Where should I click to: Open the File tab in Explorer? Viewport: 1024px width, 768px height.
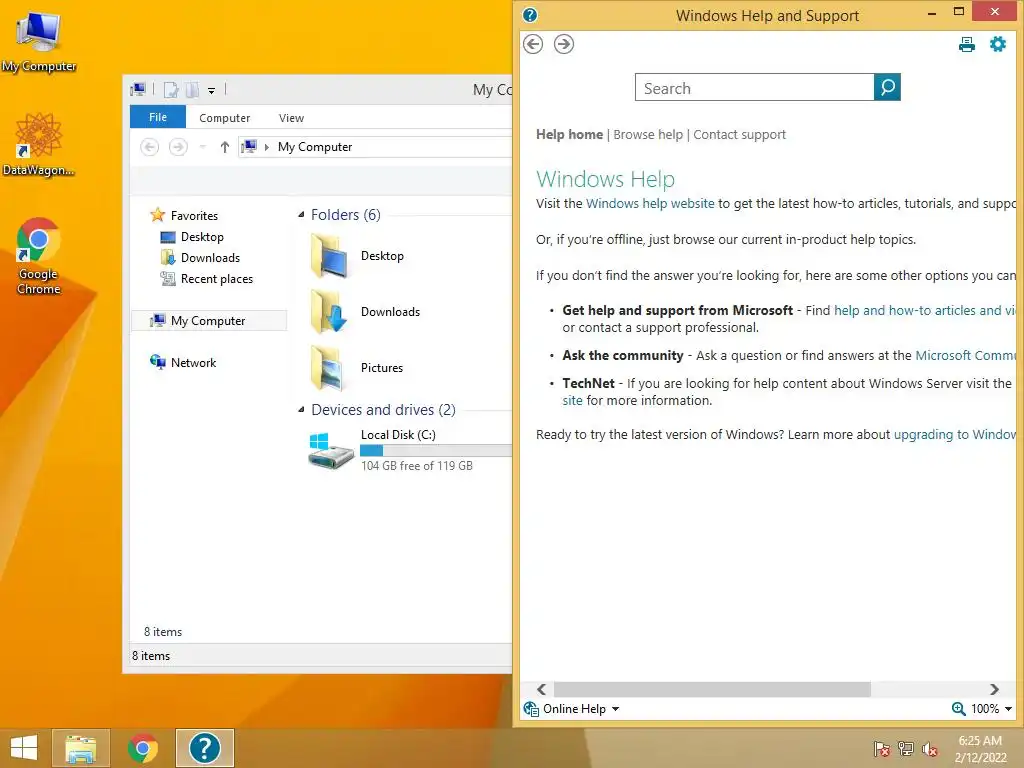pos(158,117)
